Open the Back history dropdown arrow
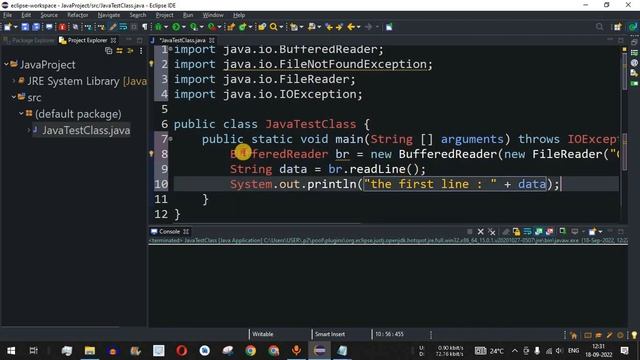This screenshot has height=360, width=640. 359,27
